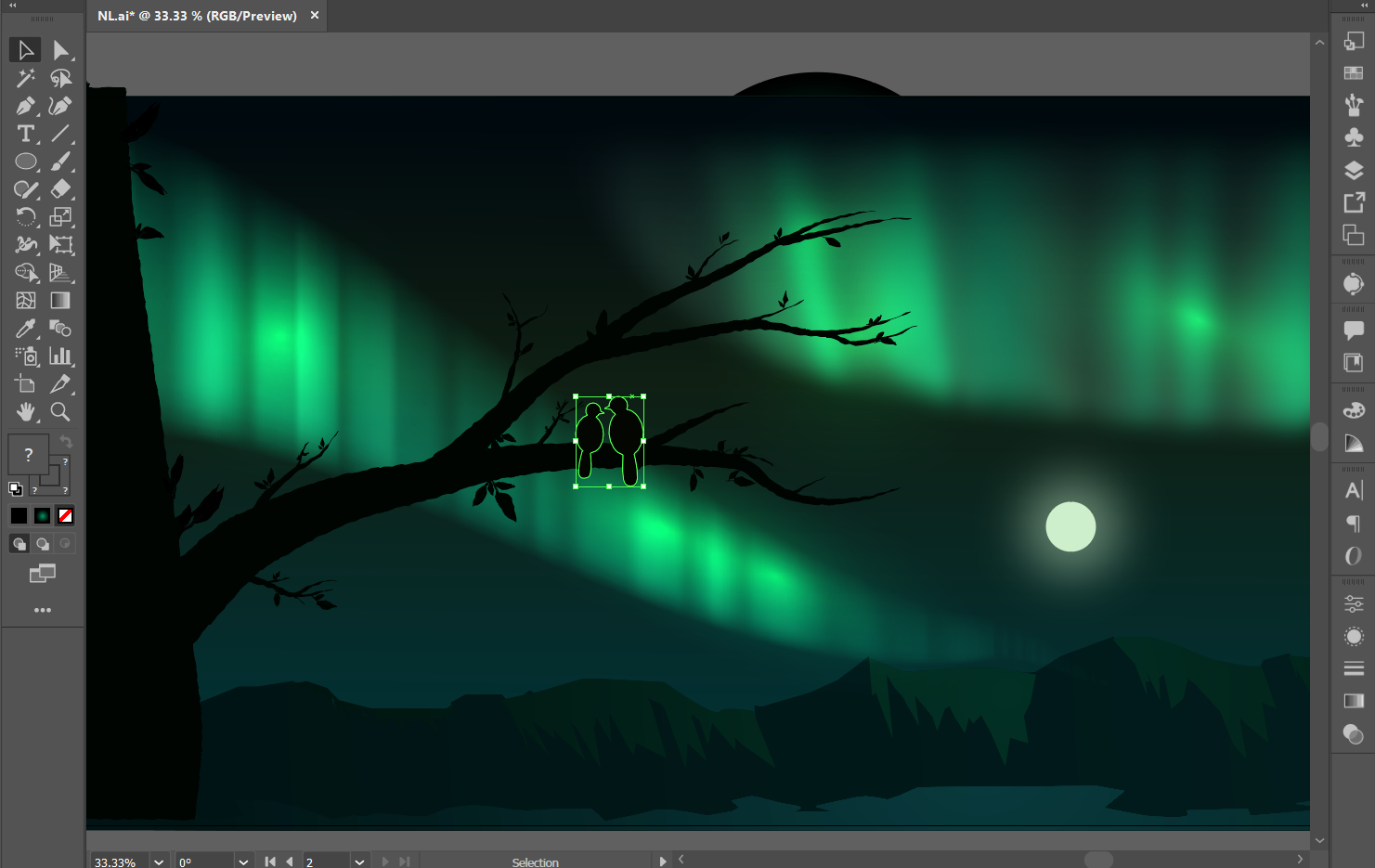Open the Paragraph panel
The image size is (1375, 868).
coord(1354,524)
